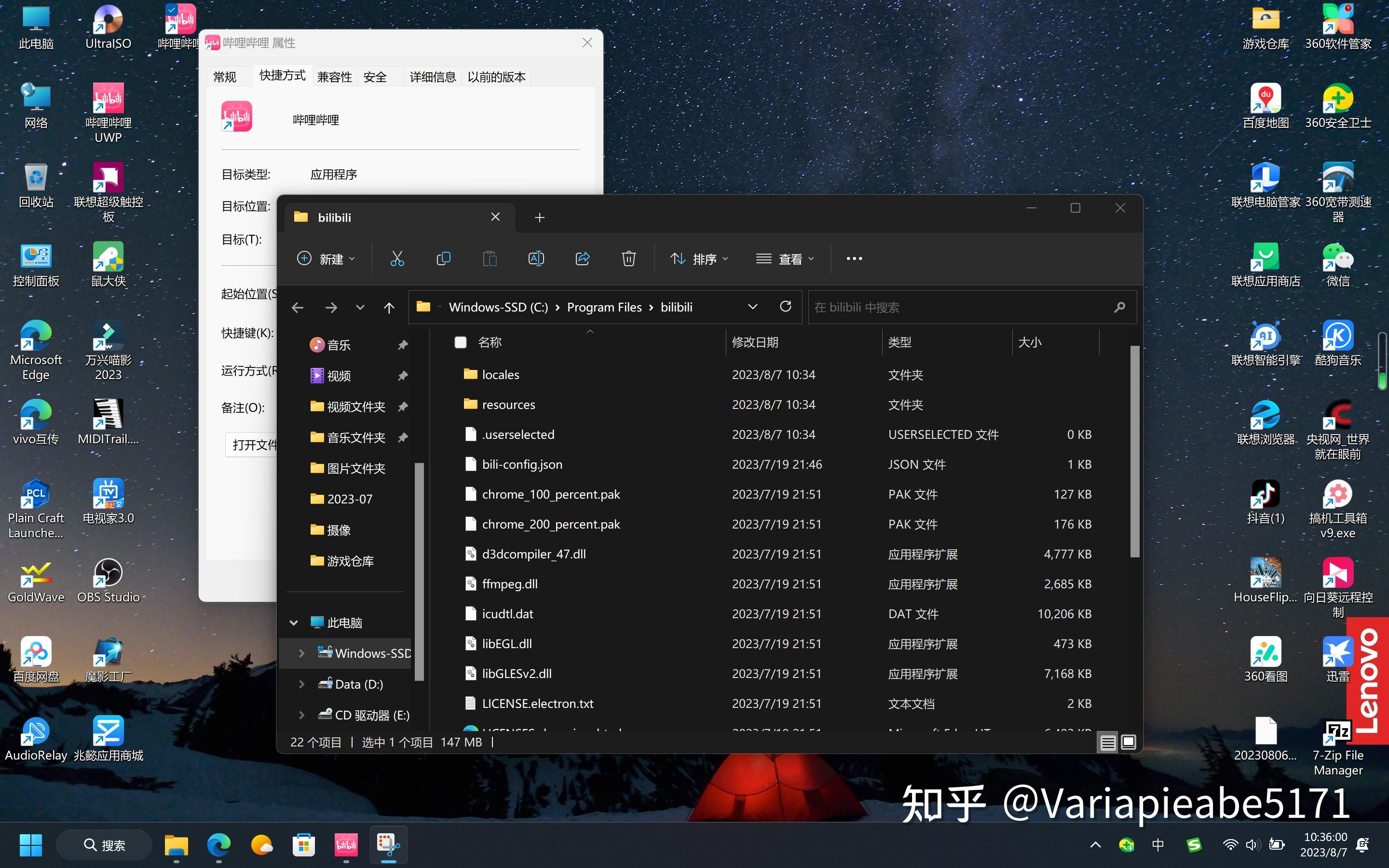
Task: Toggle the select-all checkbox beside 名称
Action: pyautogui.click(x=460, y=342)
